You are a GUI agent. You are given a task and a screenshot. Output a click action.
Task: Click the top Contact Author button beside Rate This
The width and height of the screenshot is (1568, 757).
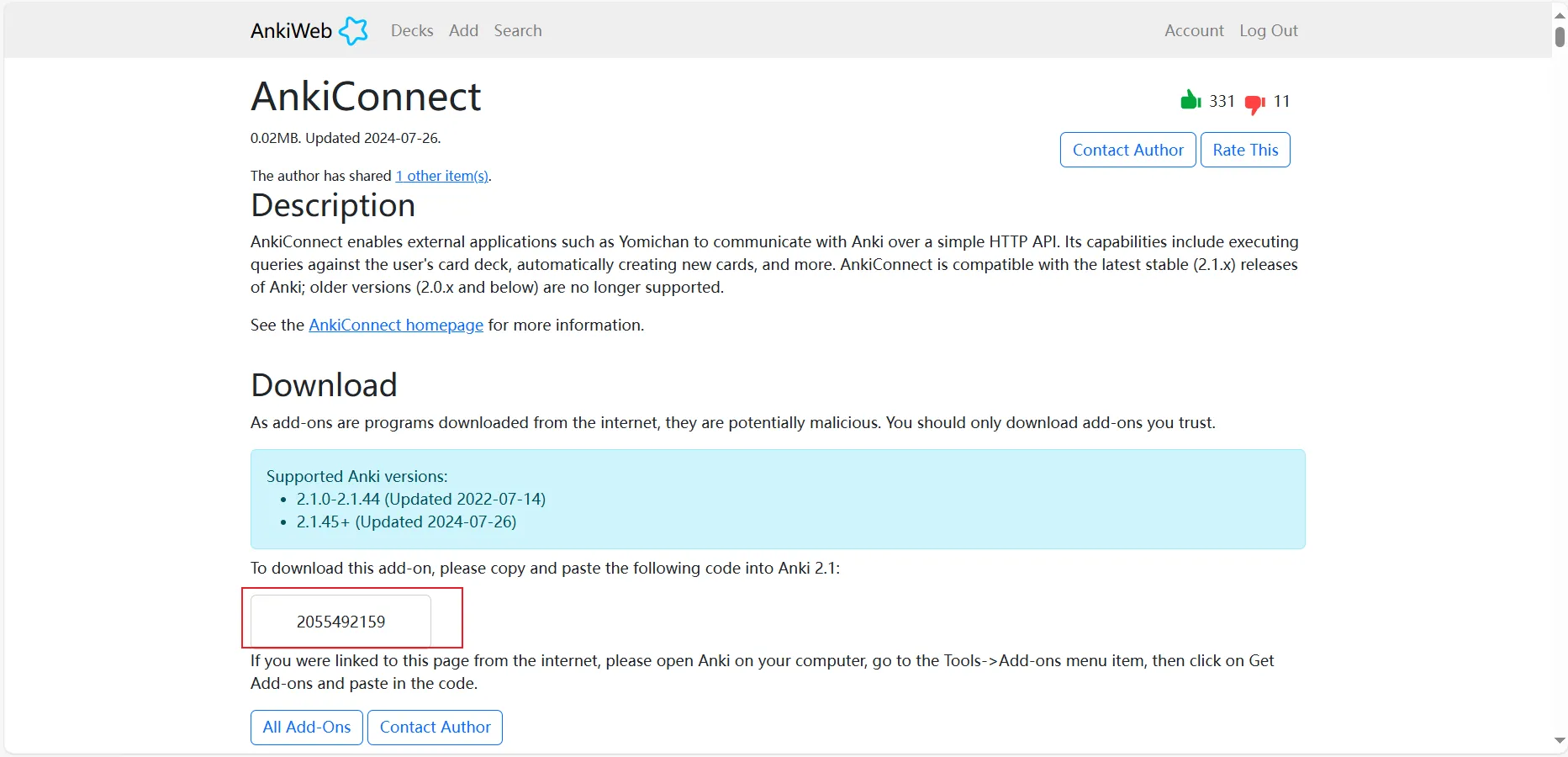tap(1128, 150)
